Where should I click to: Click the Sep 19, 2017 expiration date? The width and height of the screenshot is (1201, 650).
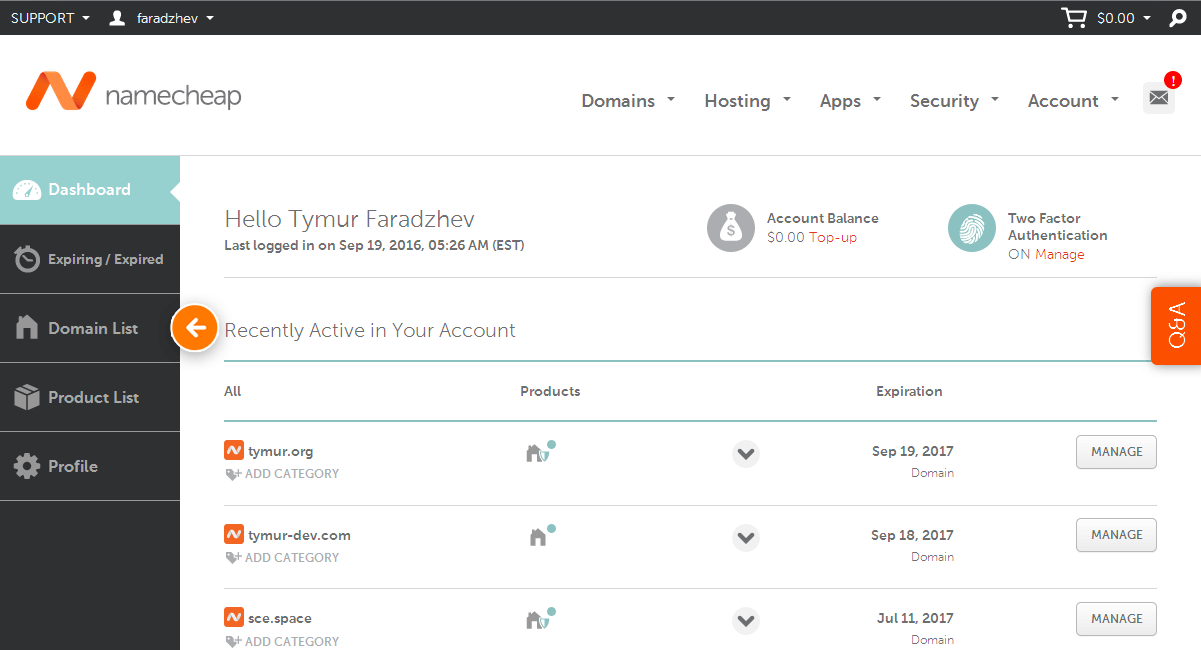click(913, 451)
